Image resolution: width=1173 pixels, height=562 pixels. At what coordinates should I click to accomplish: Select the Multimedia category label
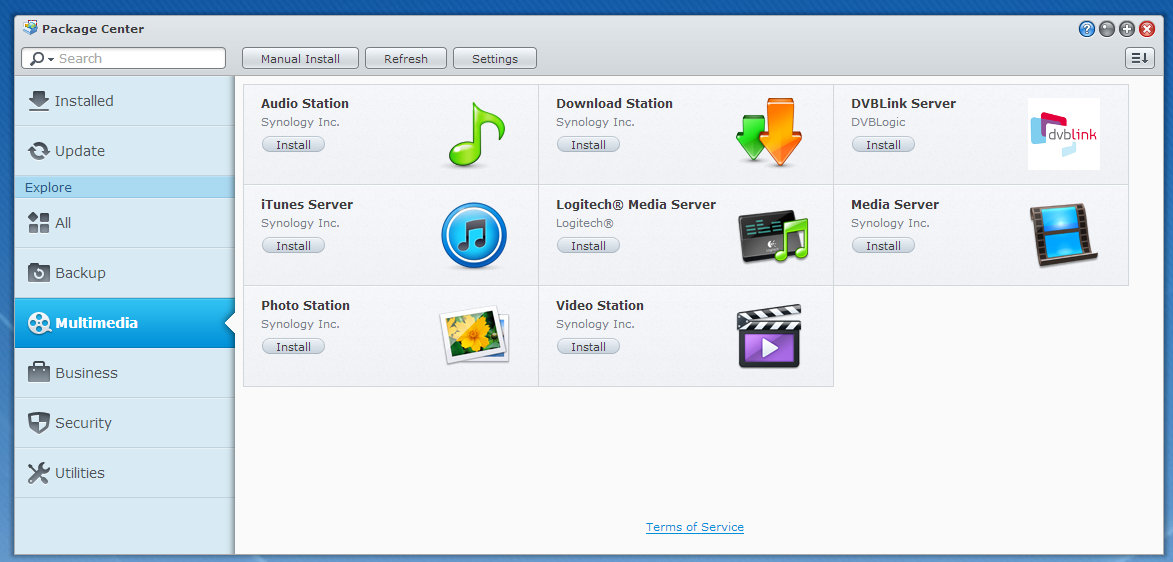97,323
